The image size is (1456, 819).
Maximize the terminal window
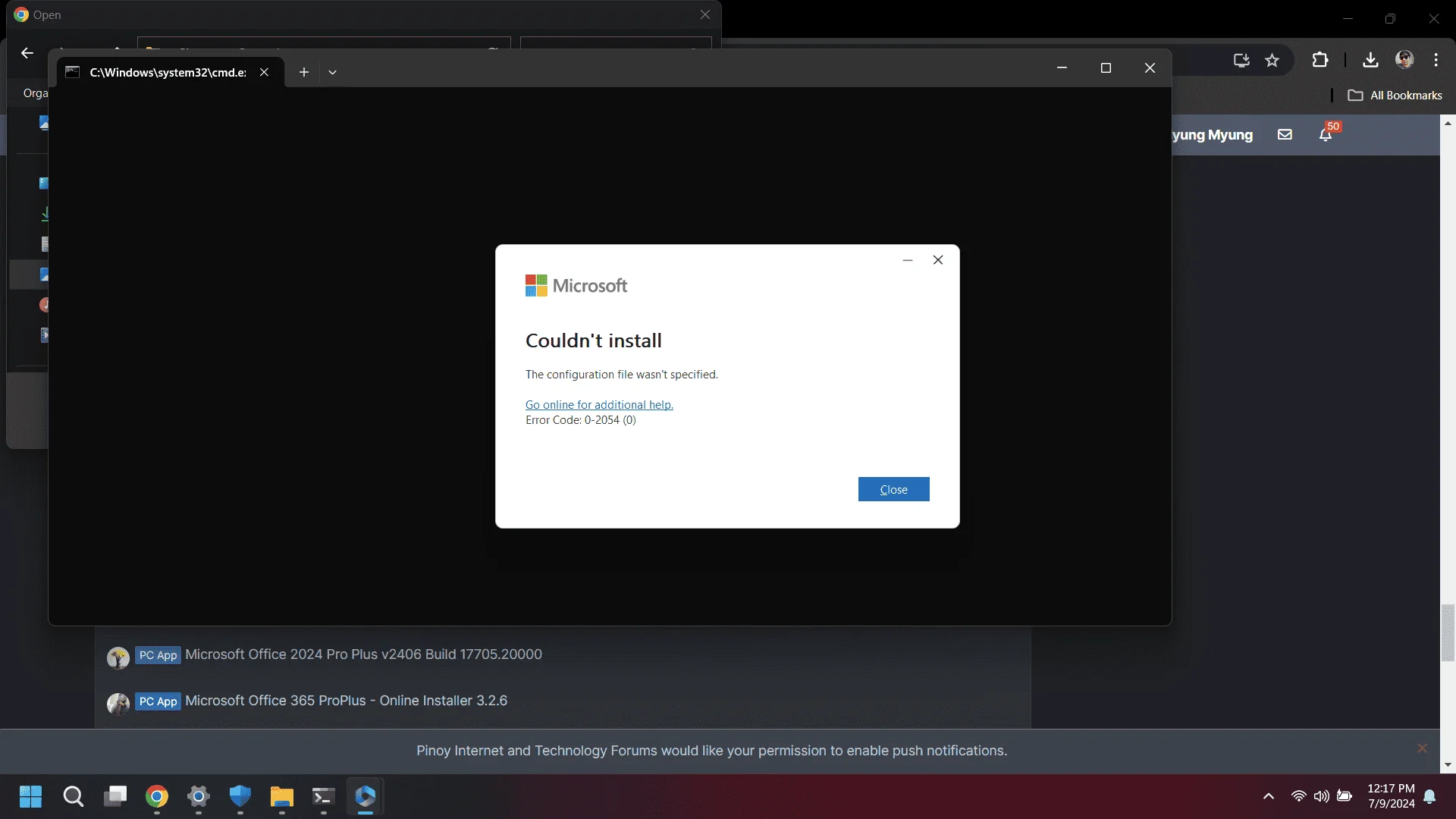(x=1106, y=68)
